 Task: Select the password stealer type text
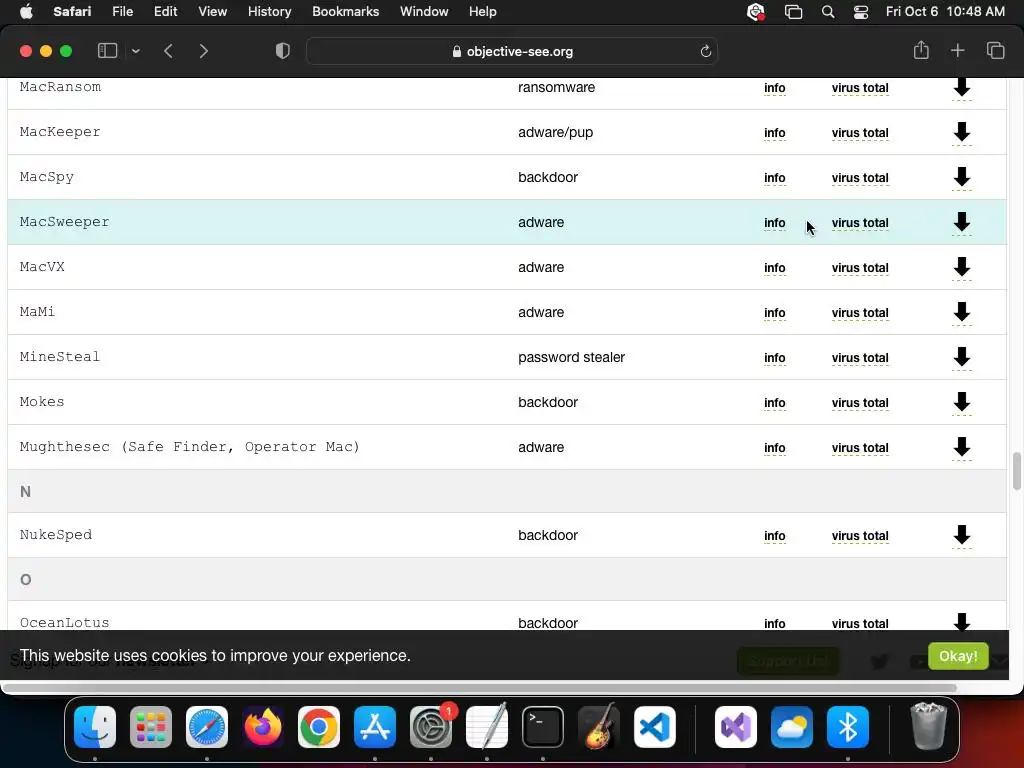(571, 357)
